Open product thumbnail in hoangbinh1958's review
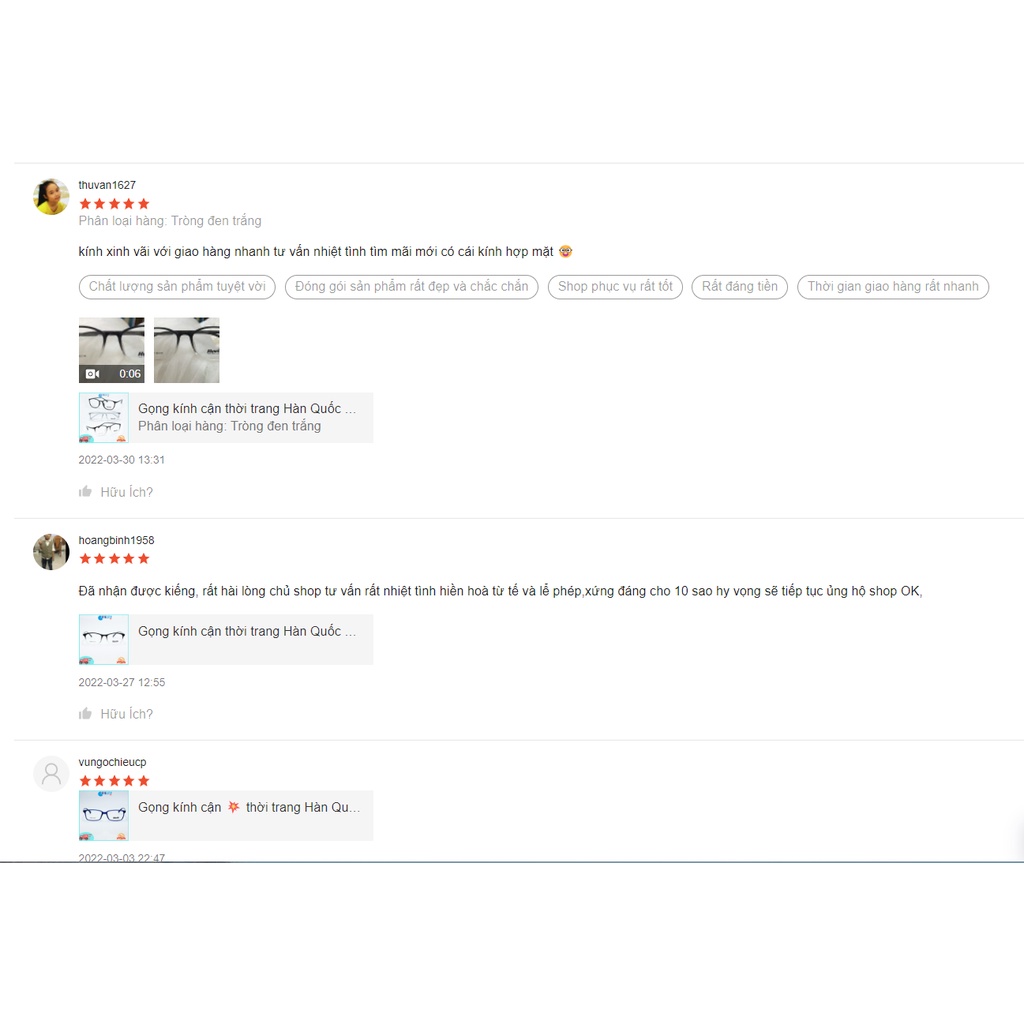 tap(104, 639)
